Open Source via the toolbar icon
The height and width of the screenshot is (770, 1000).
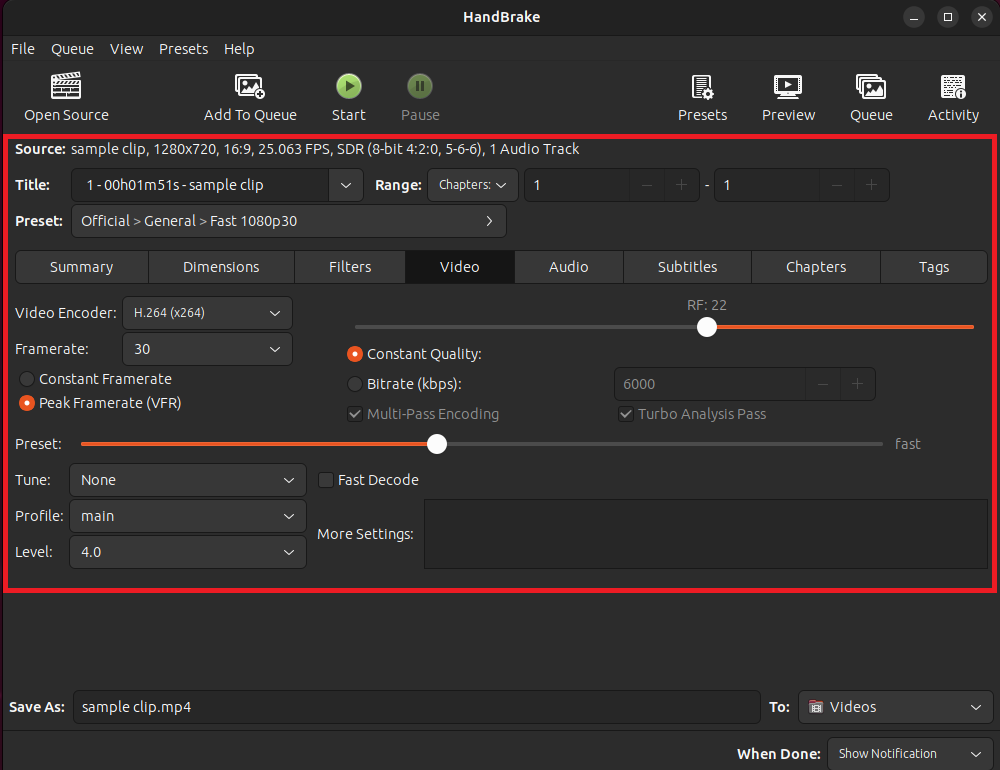pyautogui.click(x=65, y=95)
